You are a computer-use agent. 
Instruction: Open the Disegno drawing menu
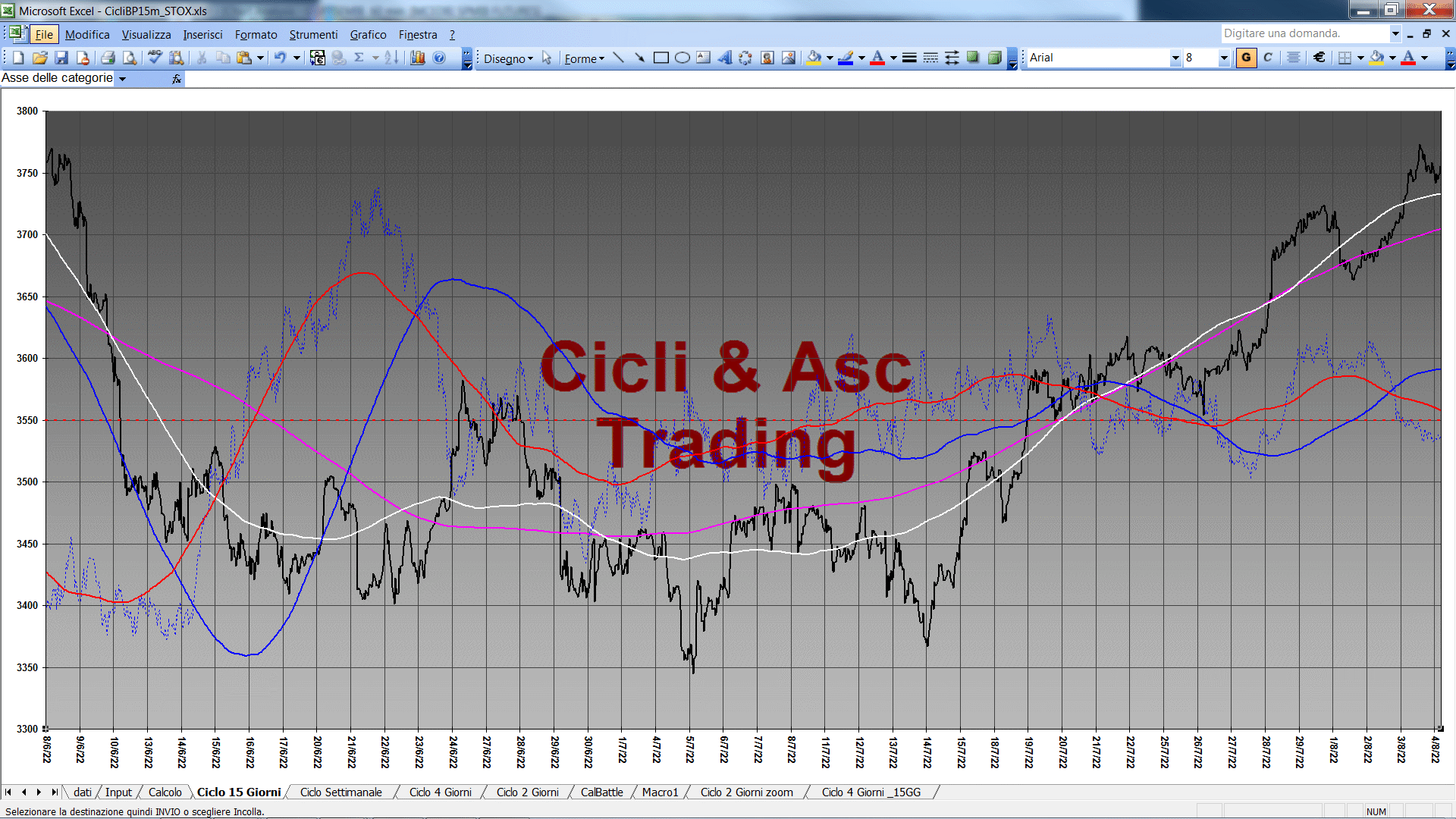click(x=509, y=58)
